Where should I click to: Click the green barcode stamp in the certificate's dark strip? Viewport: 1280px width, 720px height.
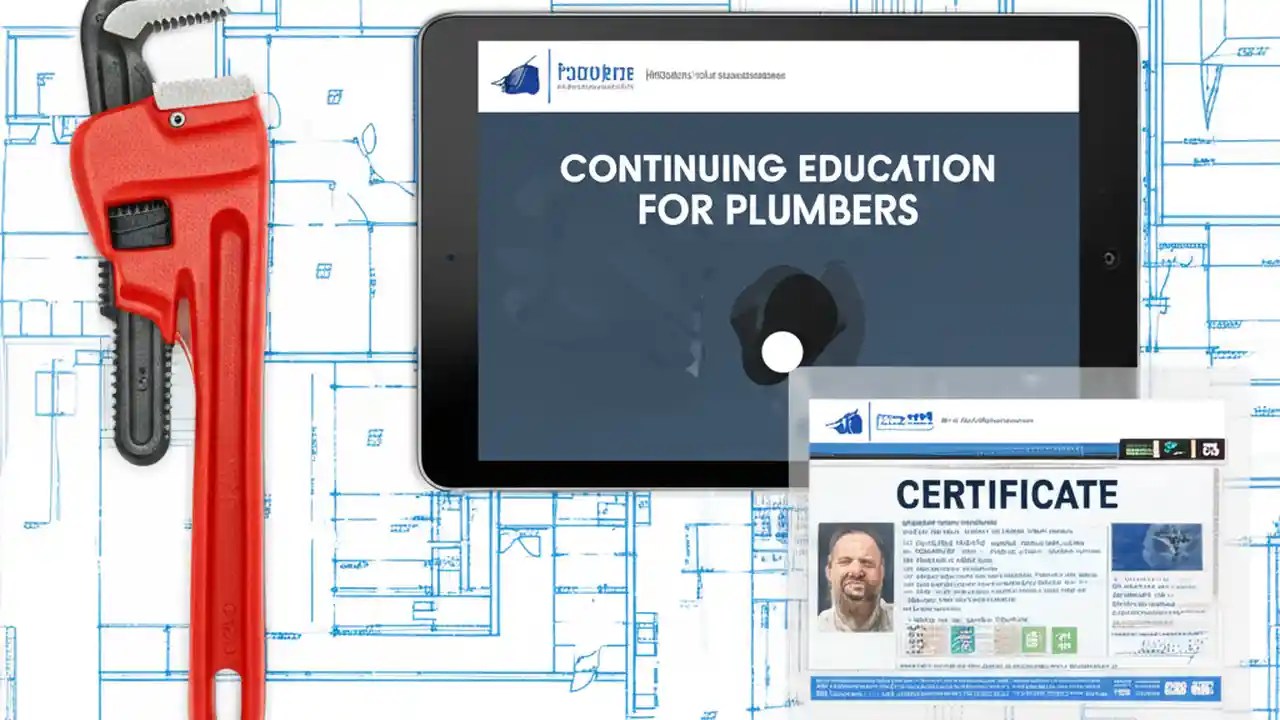point(1138,450)
